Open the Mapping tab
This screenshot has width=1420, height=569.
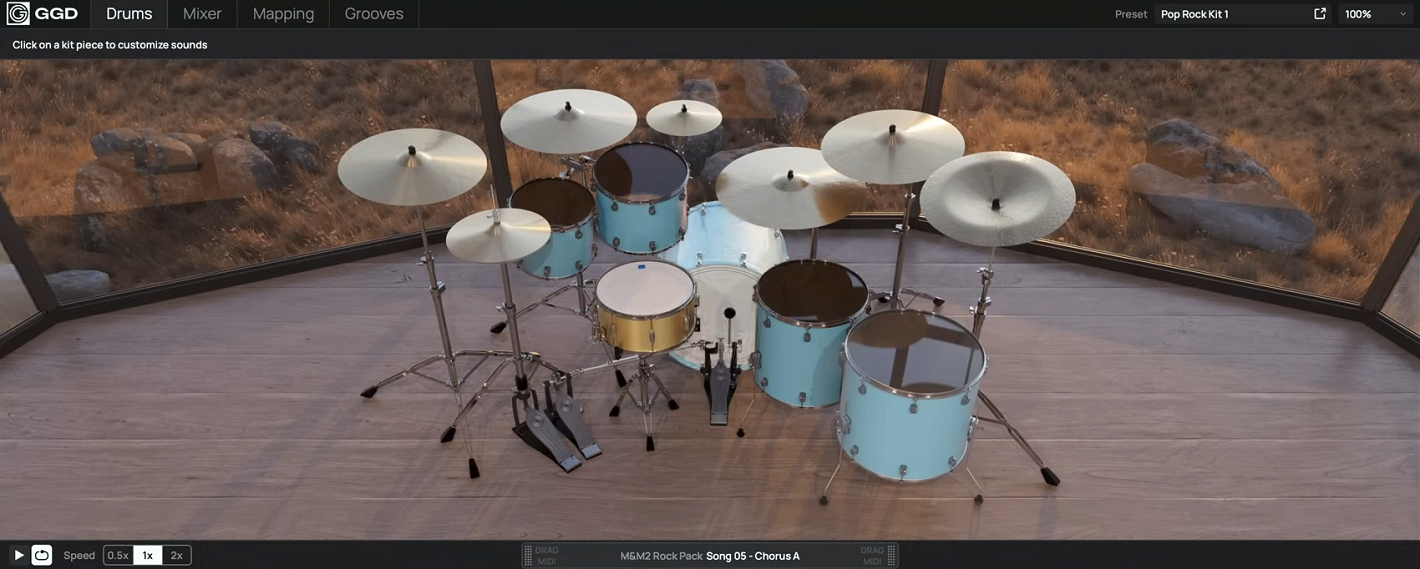pos(283,14)
